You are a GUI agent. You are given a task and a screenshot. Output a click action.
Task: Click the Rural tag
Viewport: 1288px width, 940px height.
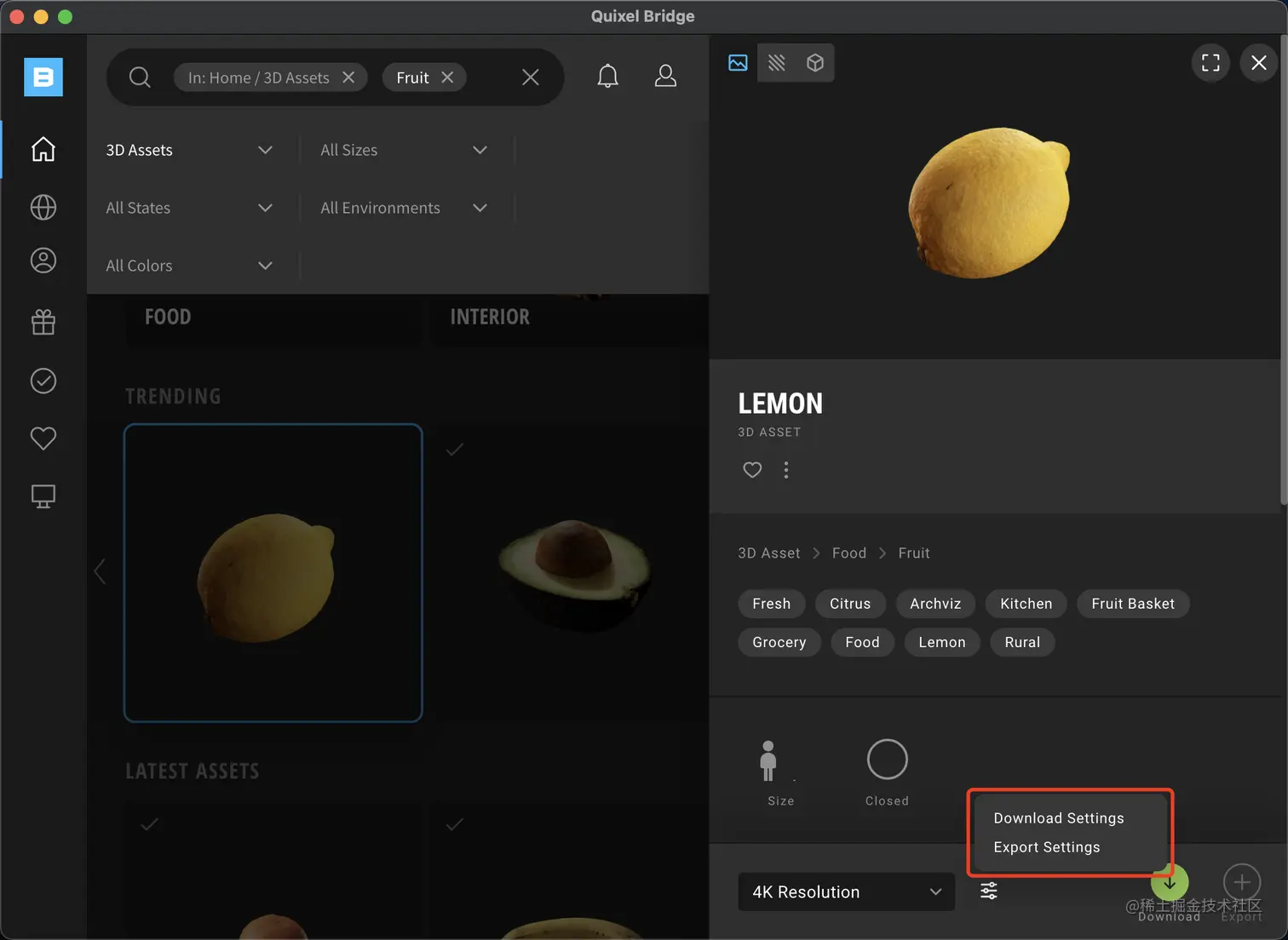pos(1022,642)
